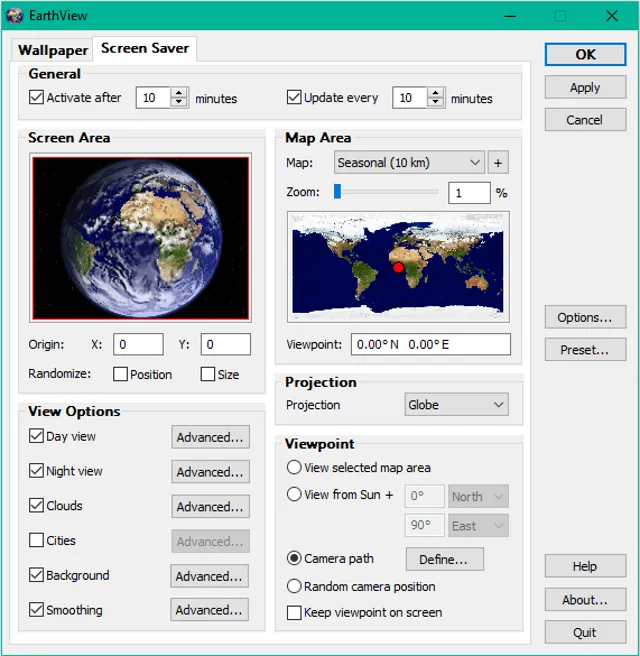Select View from Sun radio option
The image size is (640, 656).
coord(294,494)
